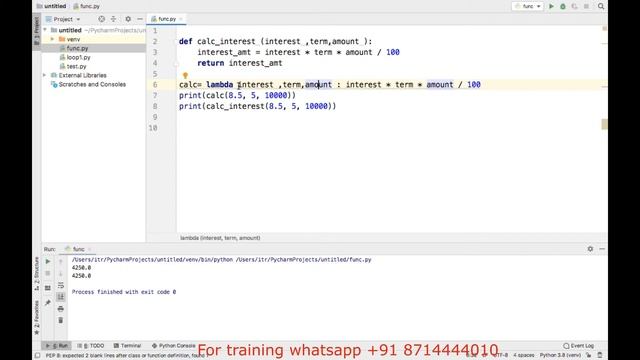Click the stop square in top toolbar

click(586, 6)
